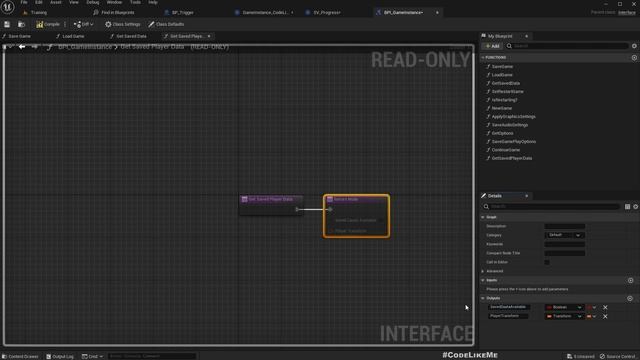The image size is (640, 360).
Task: Open the Edit menu
Action: pos(39,2)
